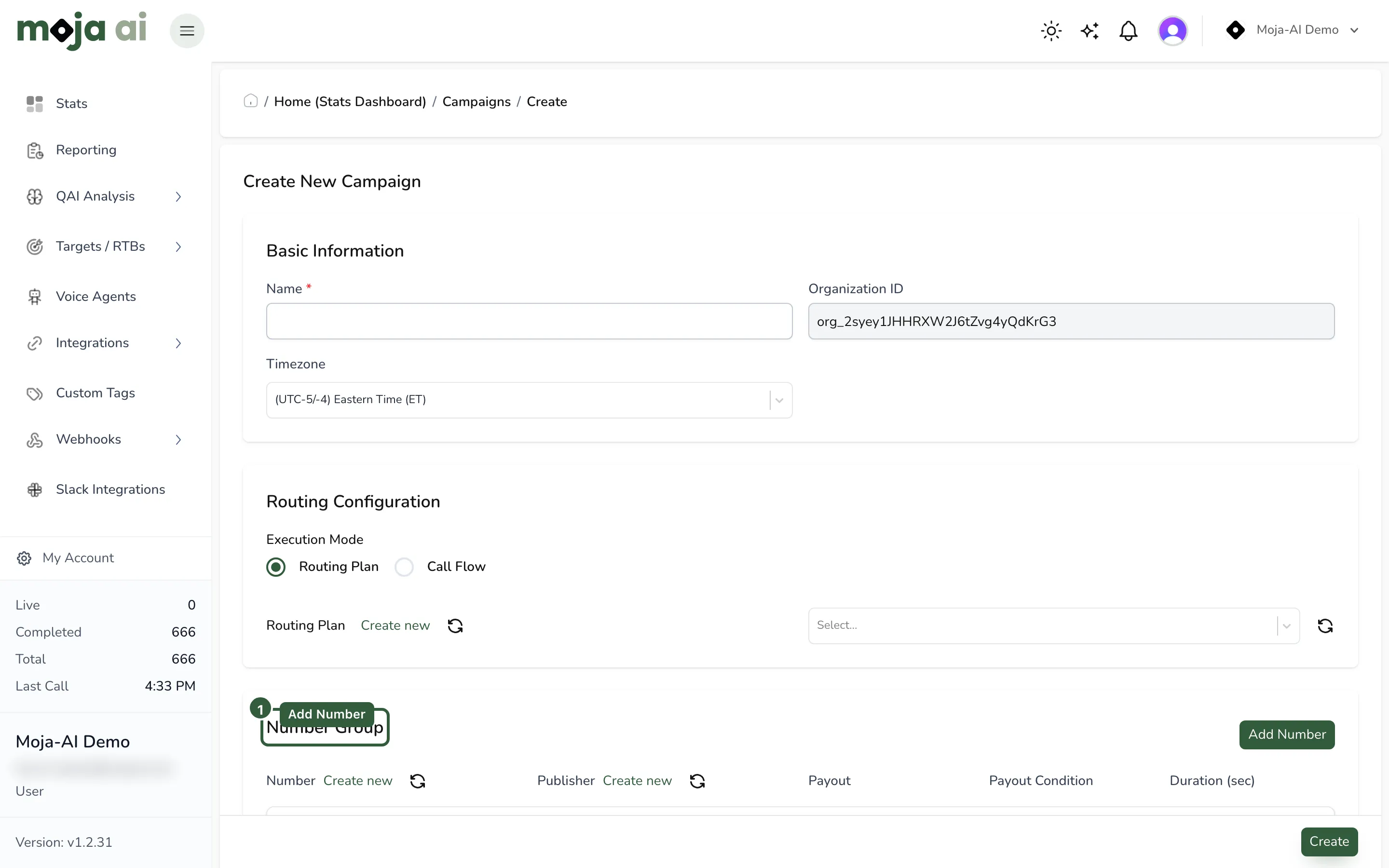Screen dimensions: 1389x868
Task: Click the black diamond organization icon
Action: click(x=1235, y=30)
